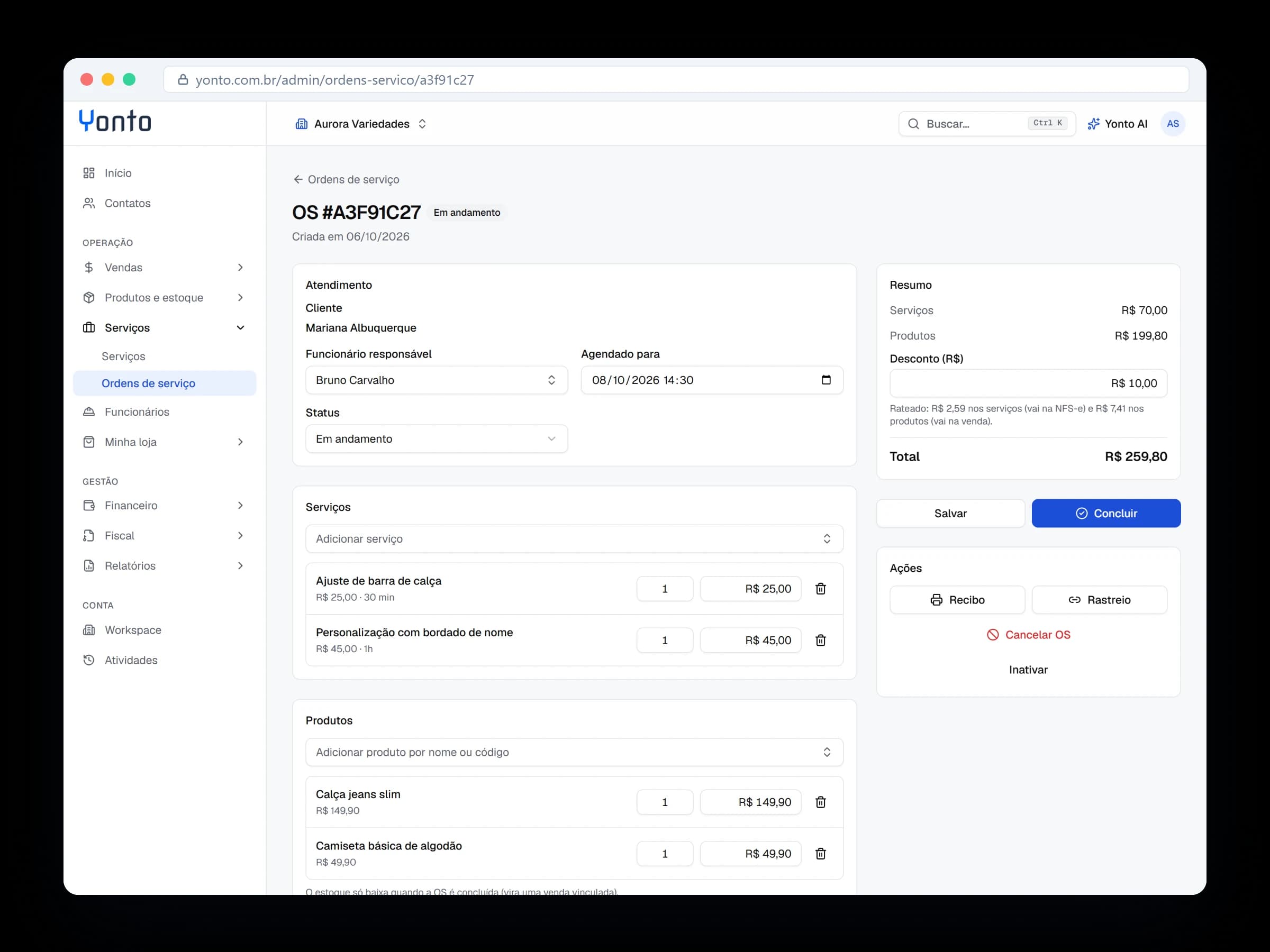Open Yonto AI assistant
The height and width of the screenshot is (952, 1270).
(x=1117, y=124)
